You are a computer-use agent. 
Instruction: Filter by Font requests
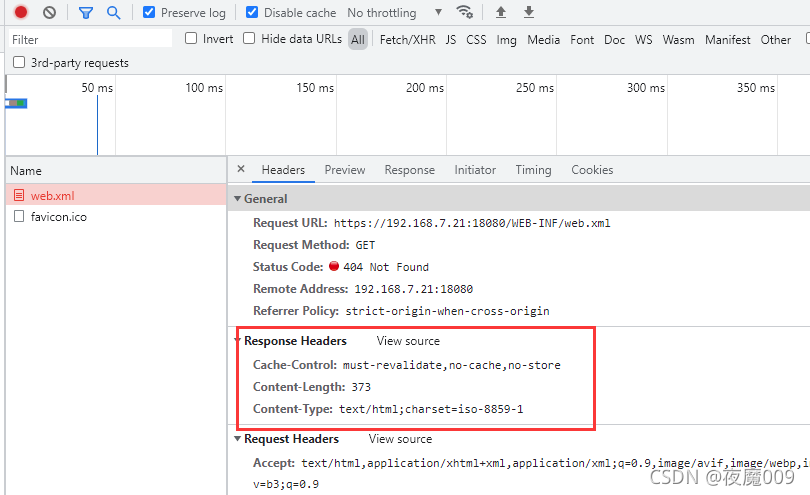(x=582, y=40)
